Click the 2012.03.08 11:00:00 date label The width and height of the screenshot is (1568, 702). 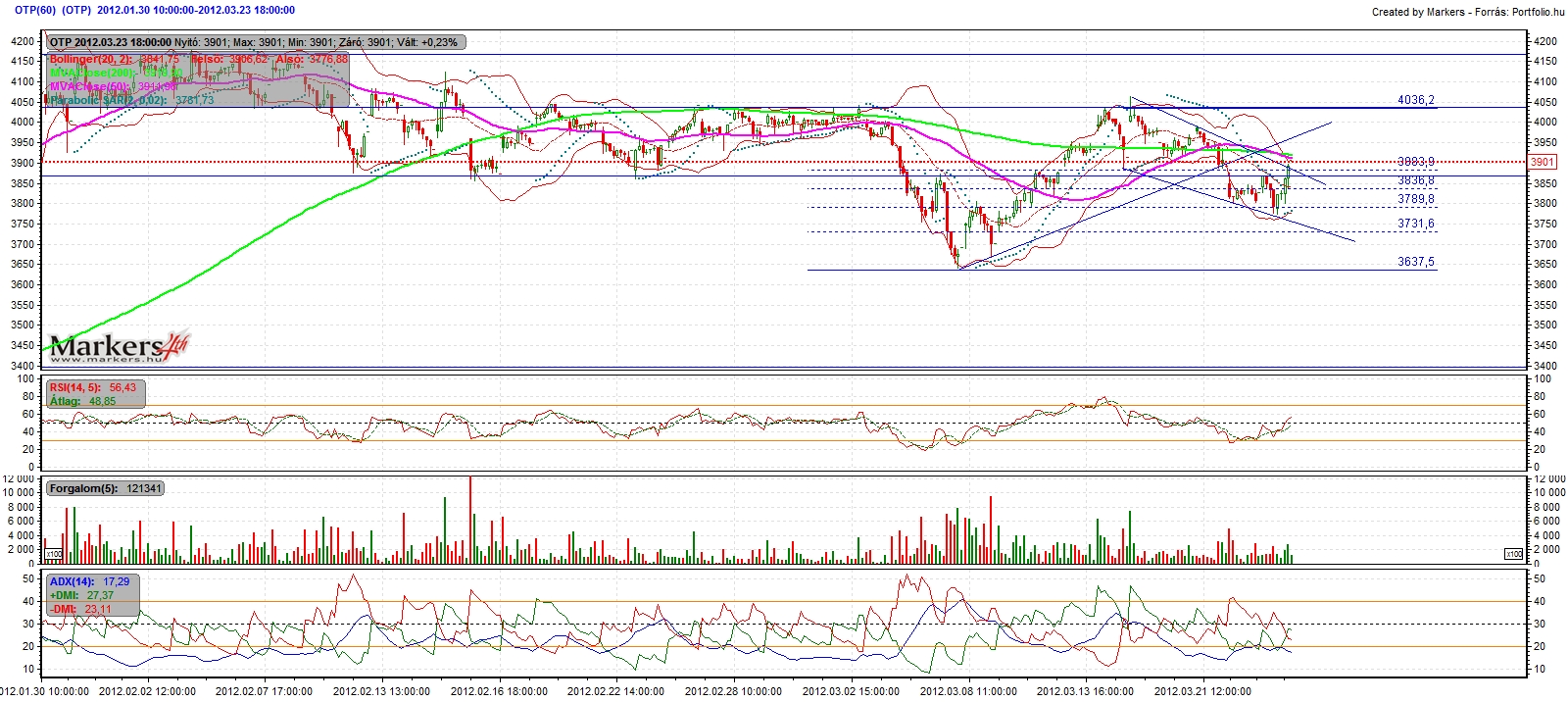pyautogui.click(x=968, y=691)
